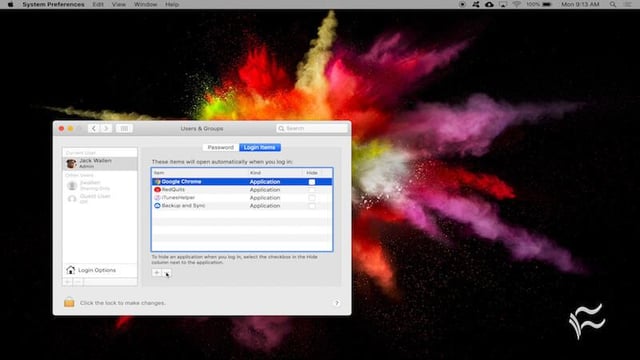Click the Application kind cell for Backup and Sync

pos(265,206)
